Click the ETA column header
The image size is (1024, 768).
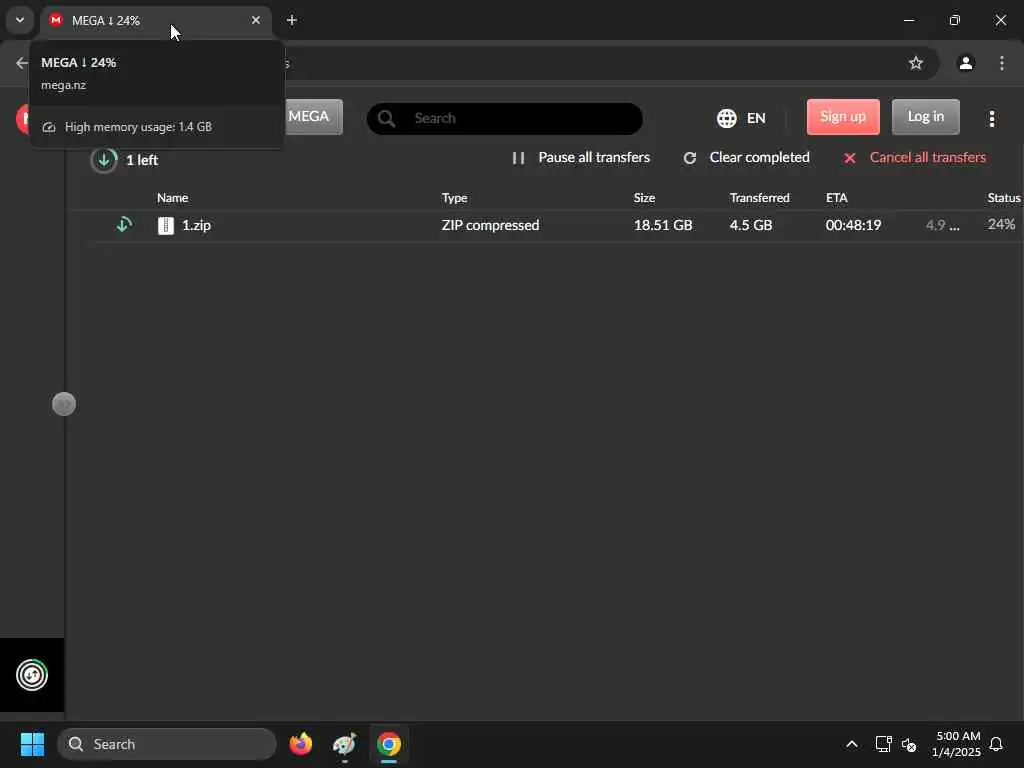837,198
